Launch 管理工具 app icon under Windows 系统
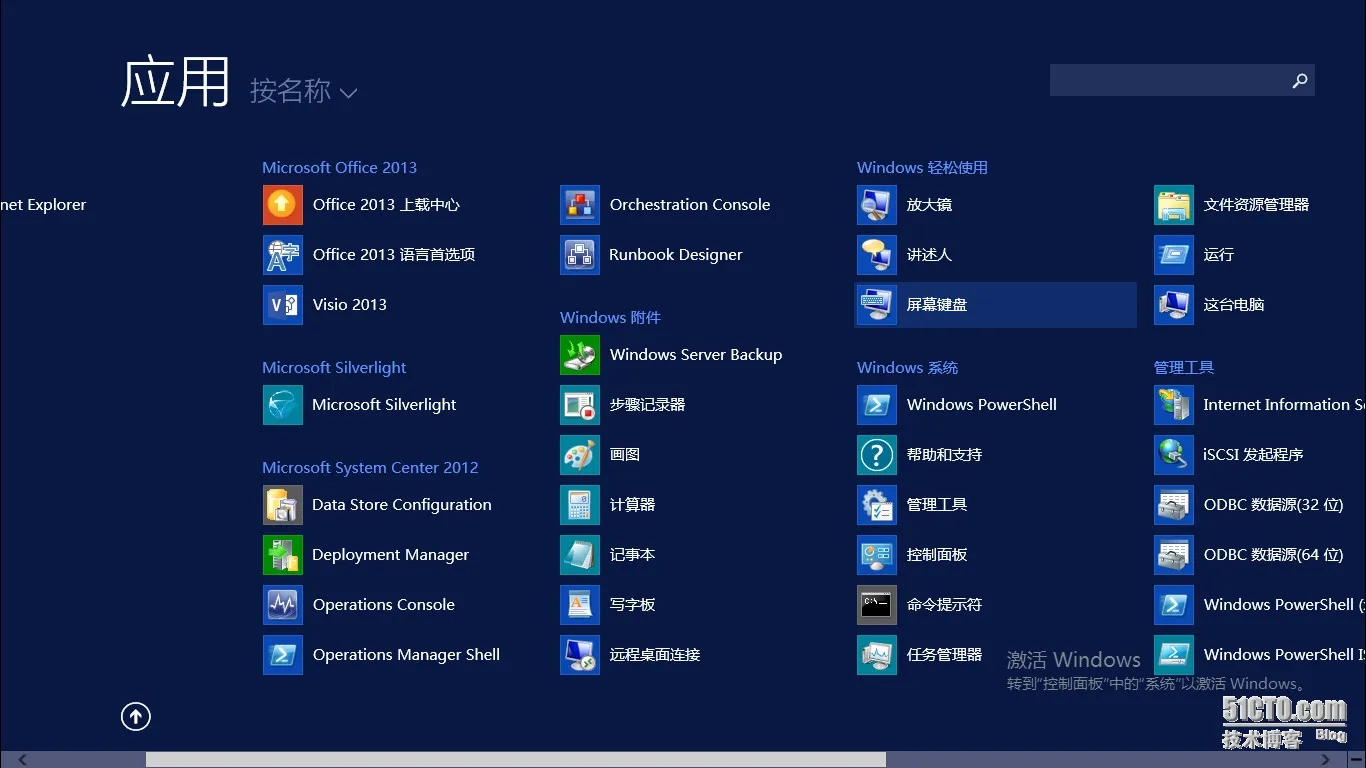The image size is (1366, 768). (877, 505)
